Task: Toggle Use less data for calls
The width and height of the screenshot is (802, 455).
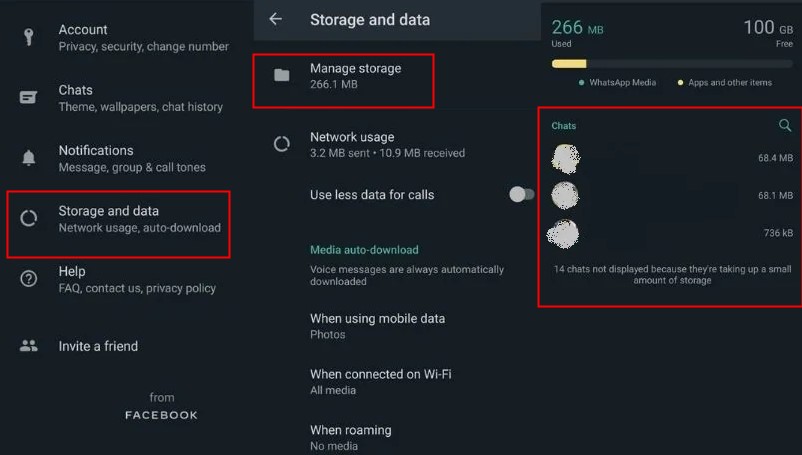Action: pos(521,194)
